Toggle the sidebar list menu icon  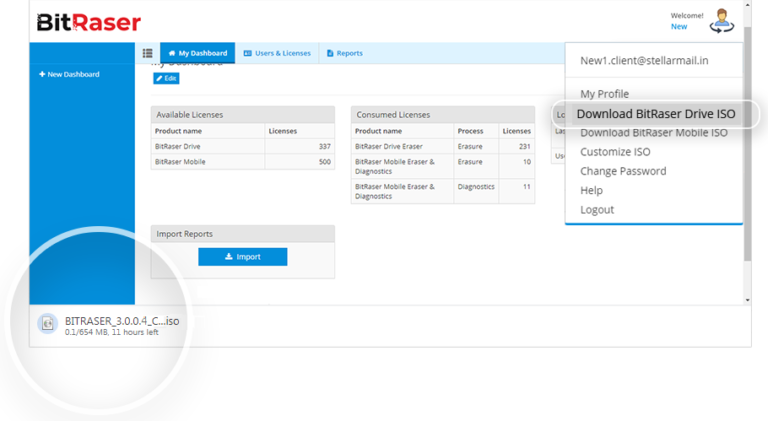point(147,53)
